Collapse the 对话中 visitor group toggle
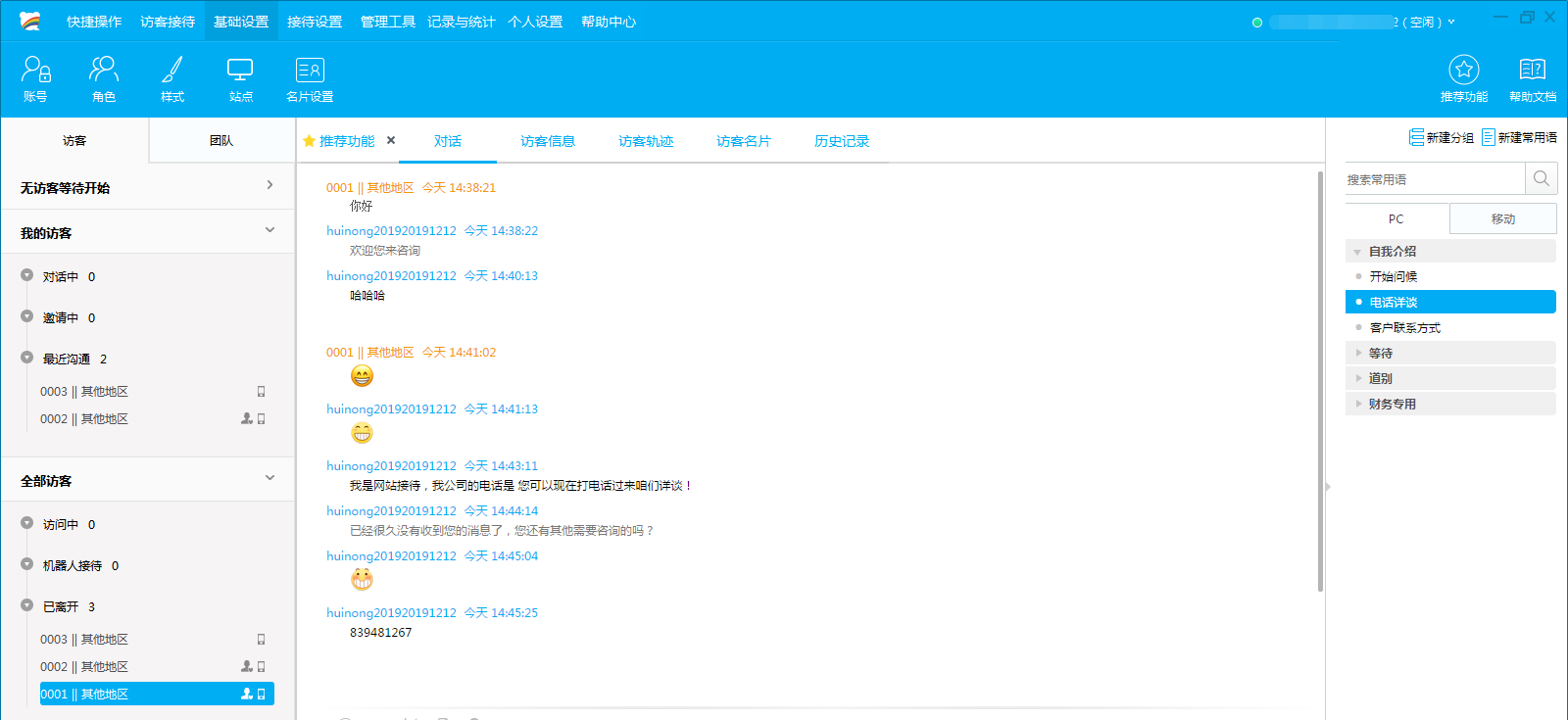1568x720 pixels. tap(27, 275)
